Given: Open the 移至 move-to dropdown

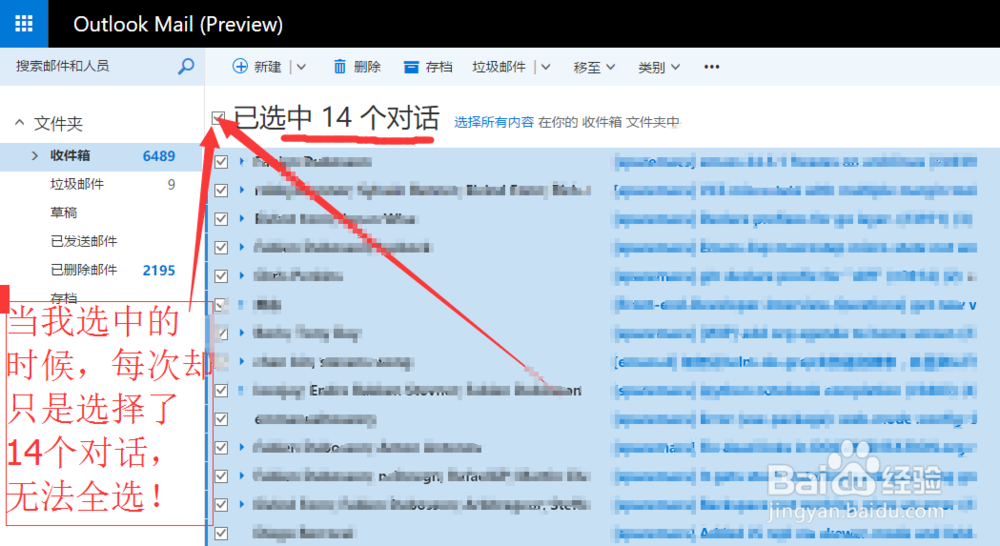Looking at the screenshot, I should point(594,67).
